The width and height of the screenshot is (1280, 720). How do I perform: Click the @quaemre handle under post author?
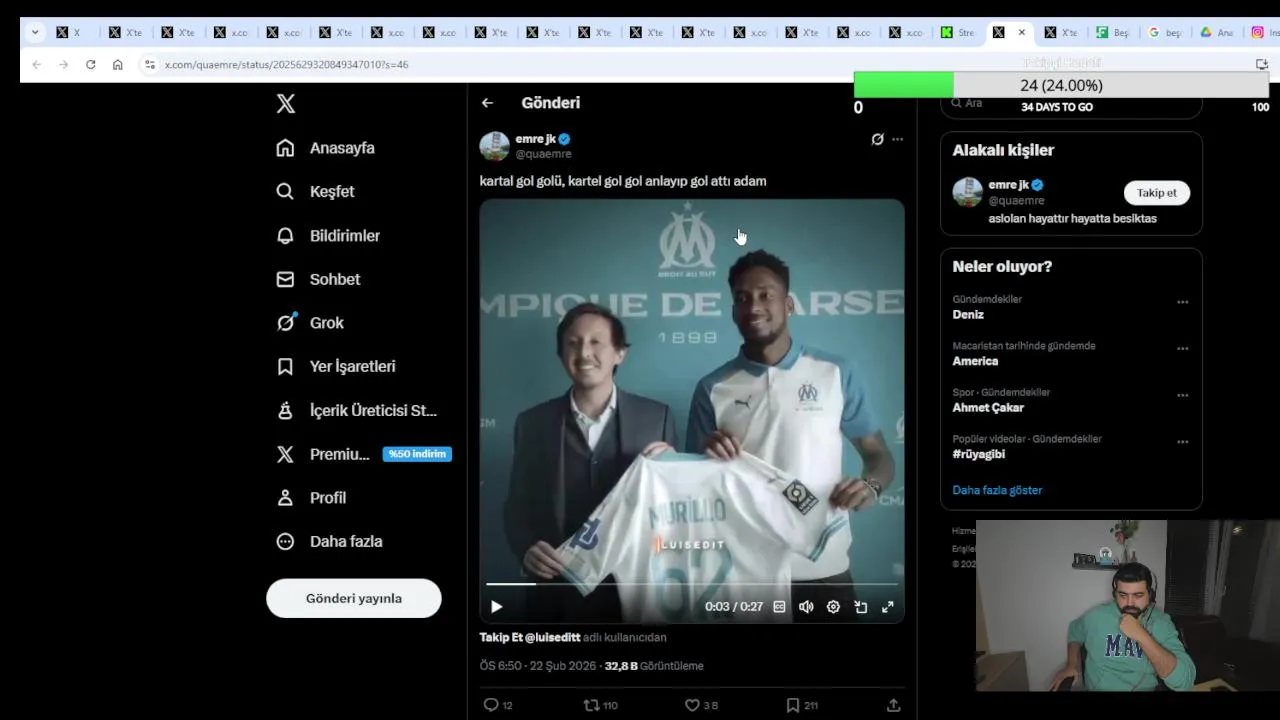[x=543, y=154]
